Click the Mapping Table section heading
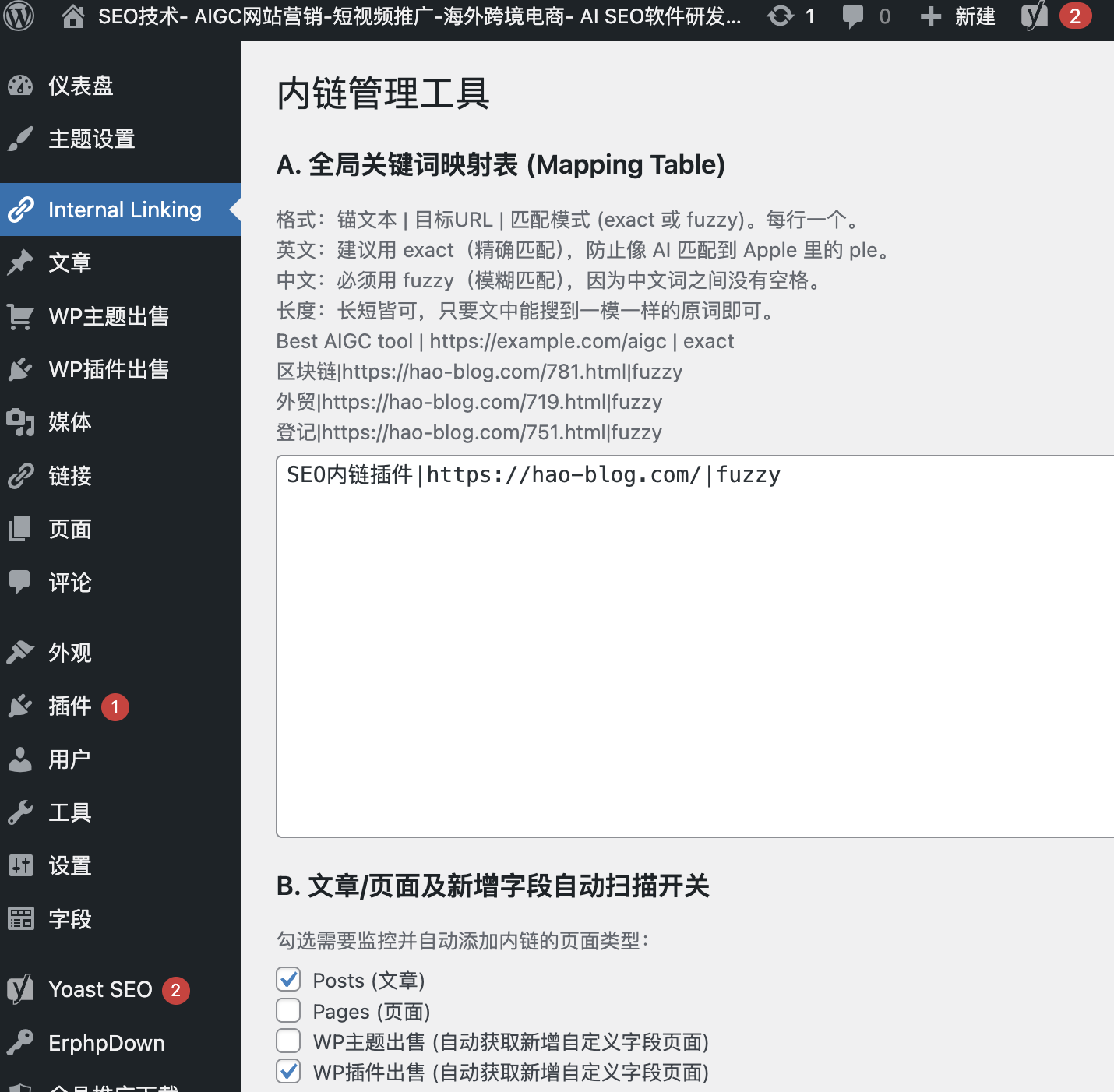Viewport: 1114px width, 1092px height. pyautogui.click(x=501, y=164)
